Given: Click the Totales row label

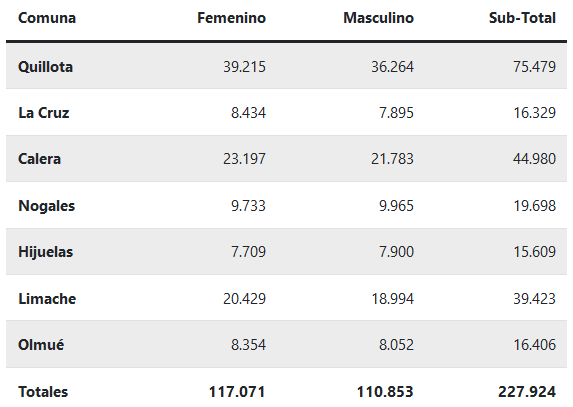Looking at the screenshot, I should 43,392.
